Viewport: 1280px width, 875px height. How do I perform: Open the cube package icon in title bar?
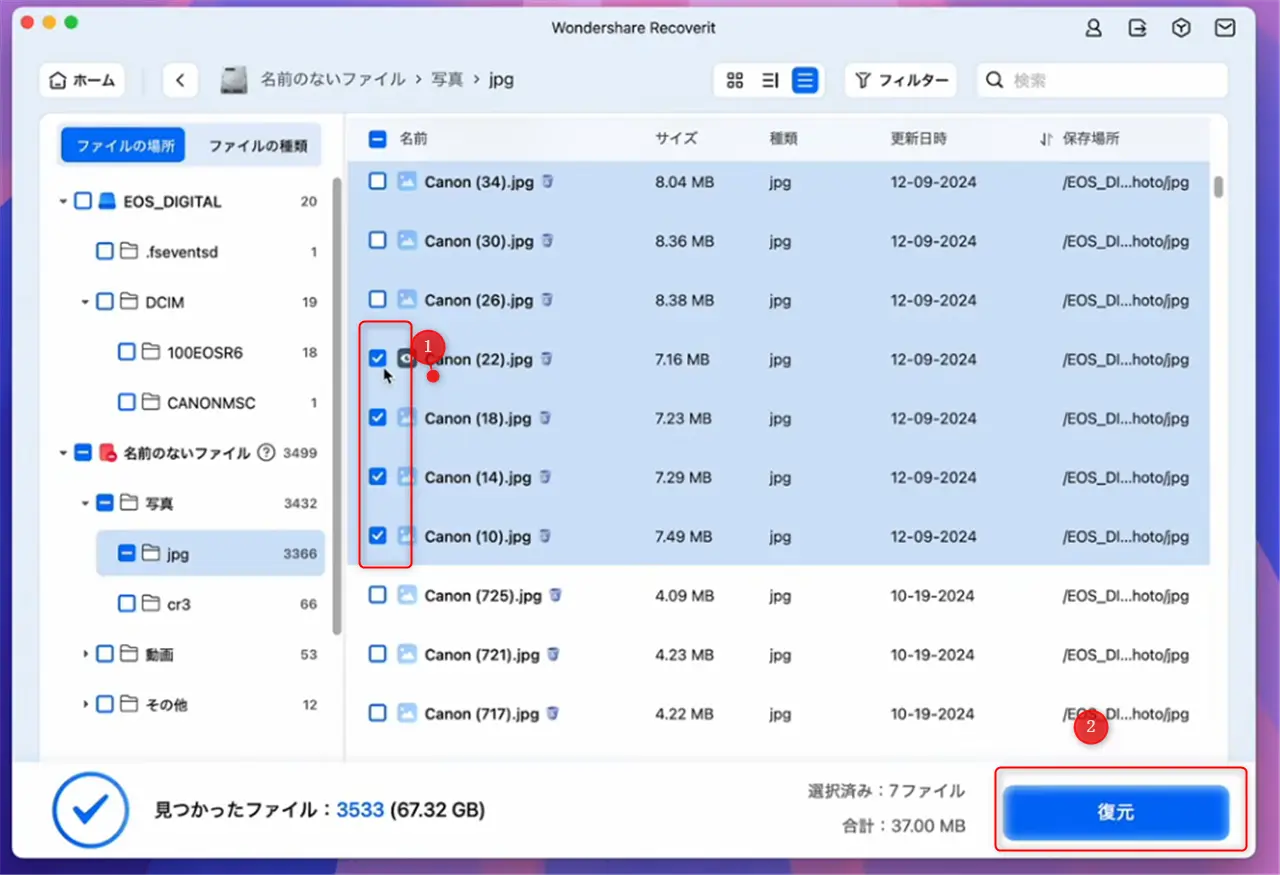[1181, 28]
